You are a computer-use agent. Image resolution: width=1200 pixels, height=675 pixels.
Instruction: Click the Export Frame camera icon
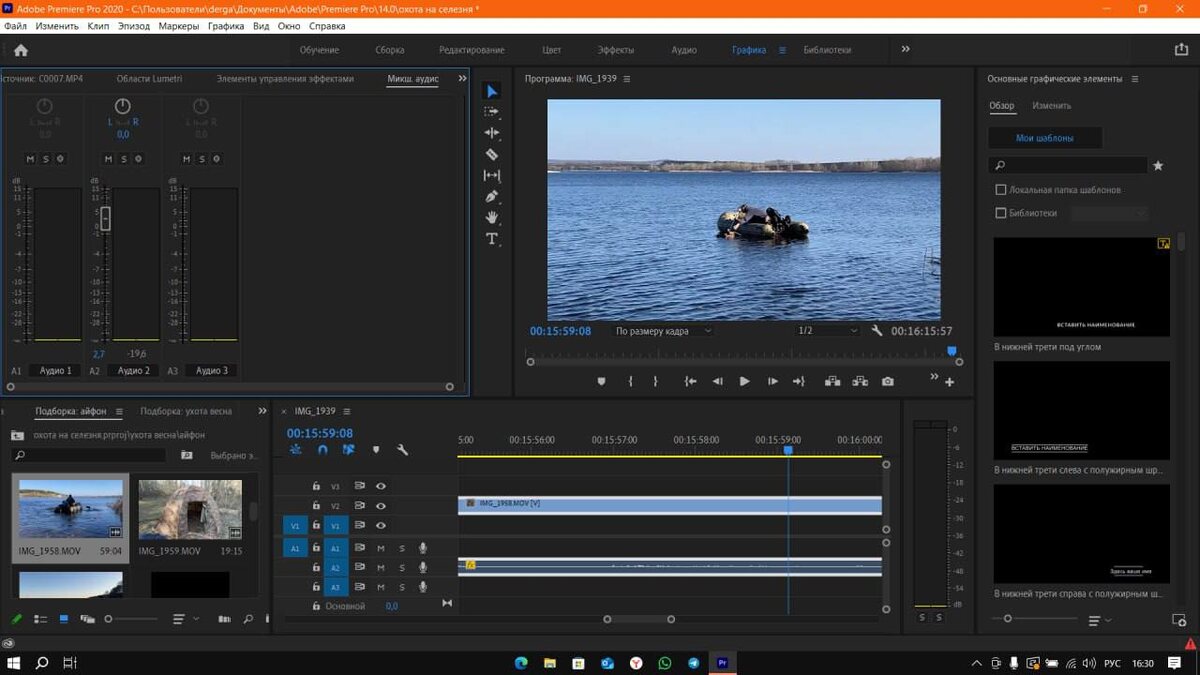click(x=888, y=381)
